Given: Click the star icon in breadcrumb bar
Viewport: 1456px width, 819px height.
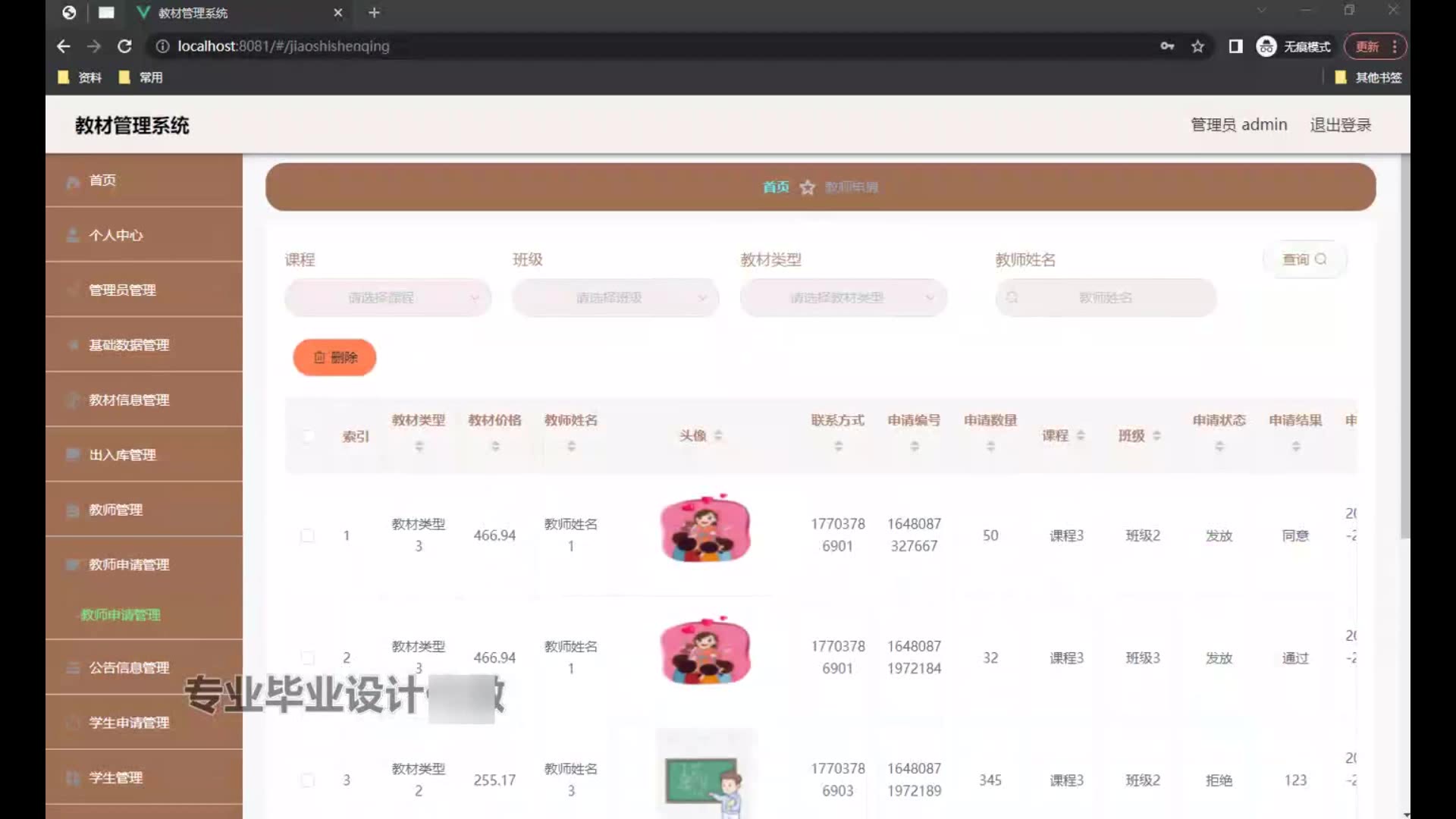Looking at the screenshot, I should pos(807,187).
